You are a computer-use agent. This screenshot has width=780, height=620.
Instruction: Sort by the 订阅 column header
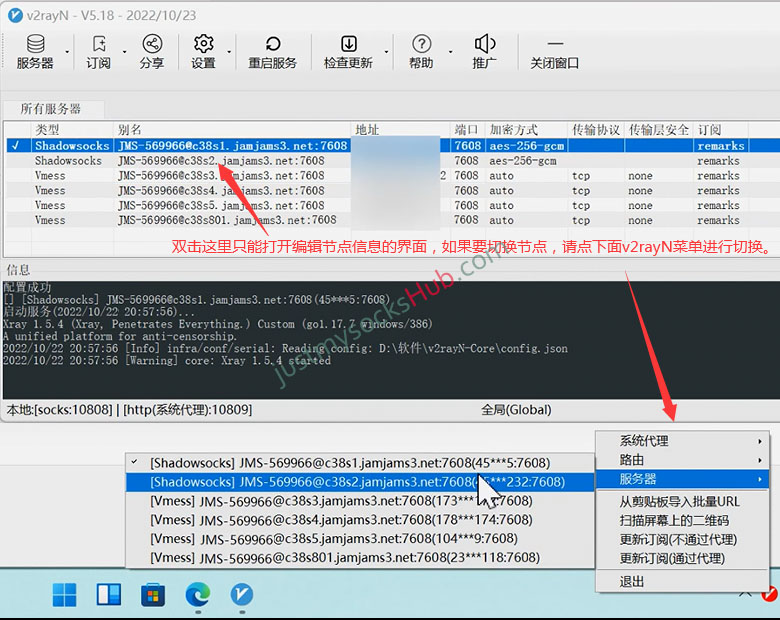point(721,130)
